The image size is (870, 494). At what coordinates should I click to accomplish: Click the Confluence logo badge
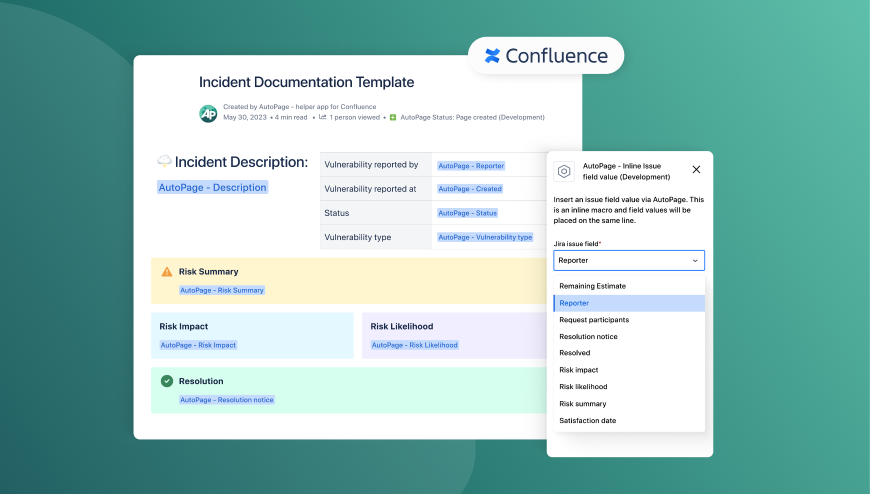coord(546,56)
